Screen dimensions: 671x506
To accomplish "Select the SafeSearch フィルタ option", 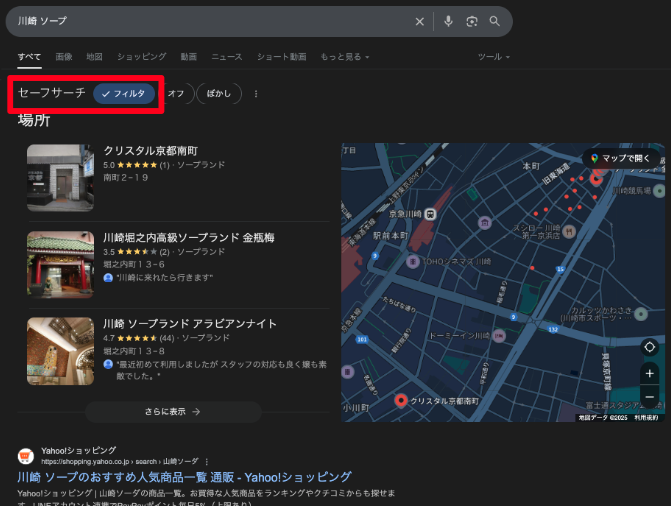I will tap(124, 94).
